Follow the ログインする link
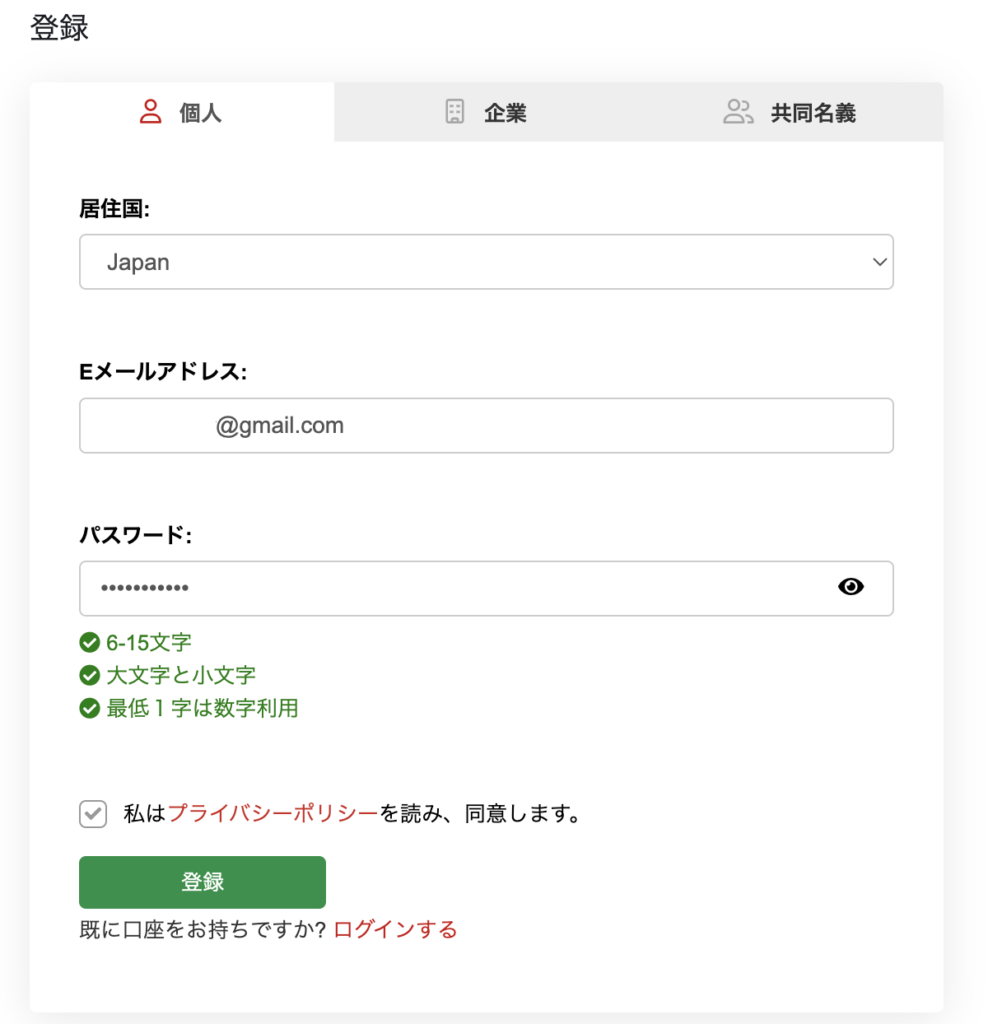The height and width of the screenshot is (1024, 988). pyautogui.click(x=395, y=930)
